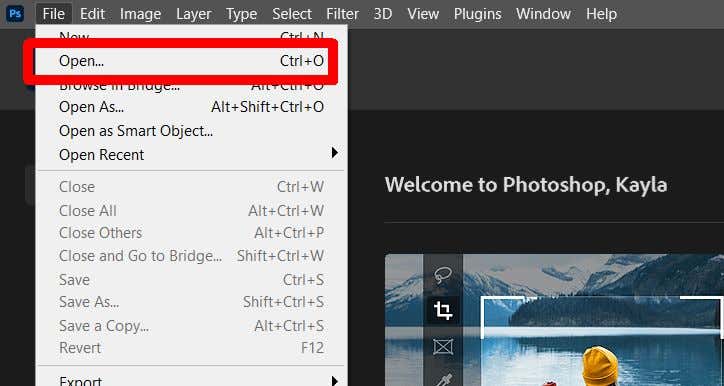The height and width of the screenshot is (386, 724).
Task: Open the Edit menu
Action: point(92,14)
